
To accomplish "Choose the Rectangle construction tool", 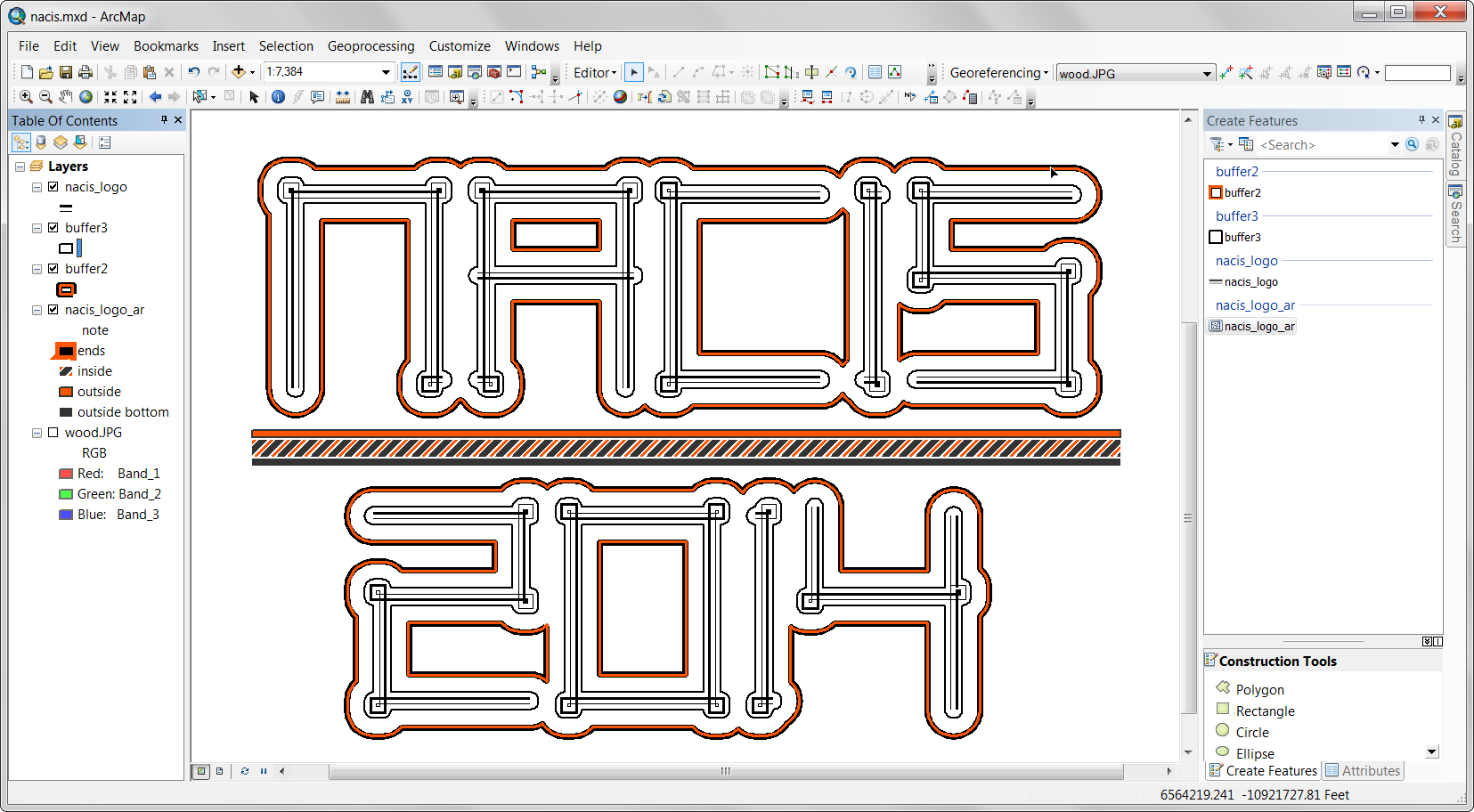I will tap(1256, 710).
